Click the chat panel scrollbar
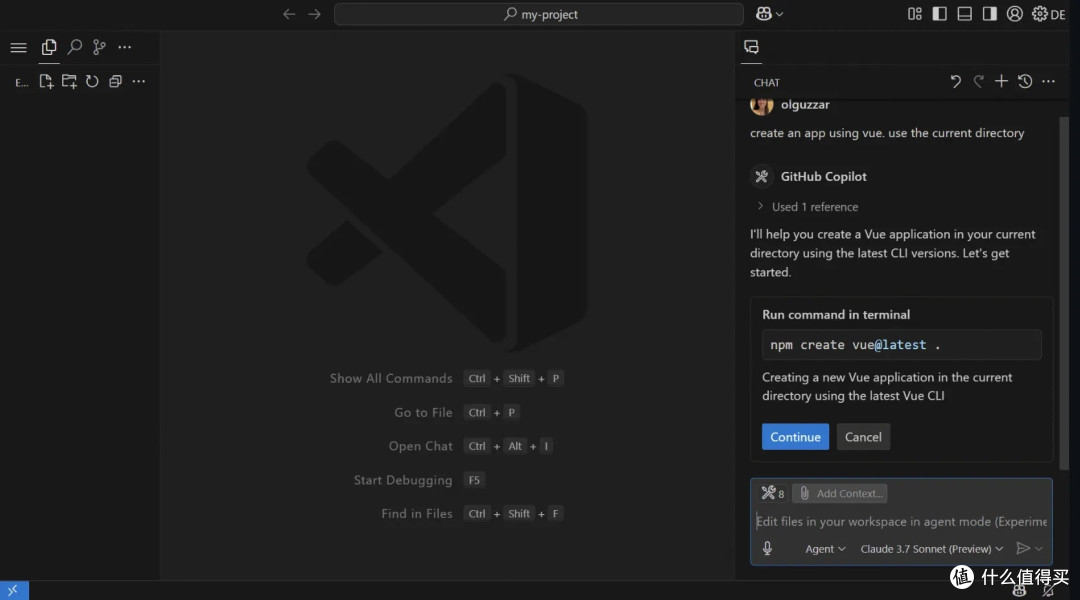Viewport: 1080px width, 600px height. point(1064,293)
